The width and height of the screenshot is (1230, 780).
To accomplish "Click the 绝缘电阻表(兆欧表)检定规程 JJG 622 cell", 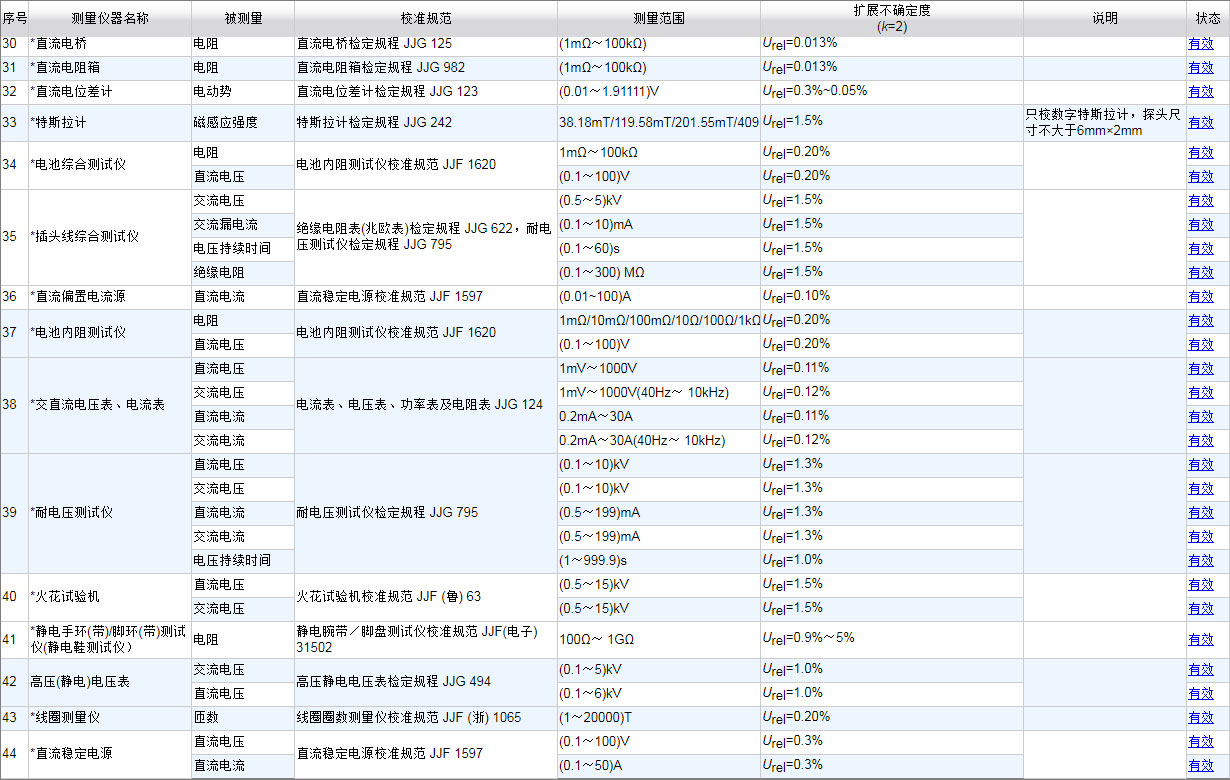I will (x=425, y=237).
